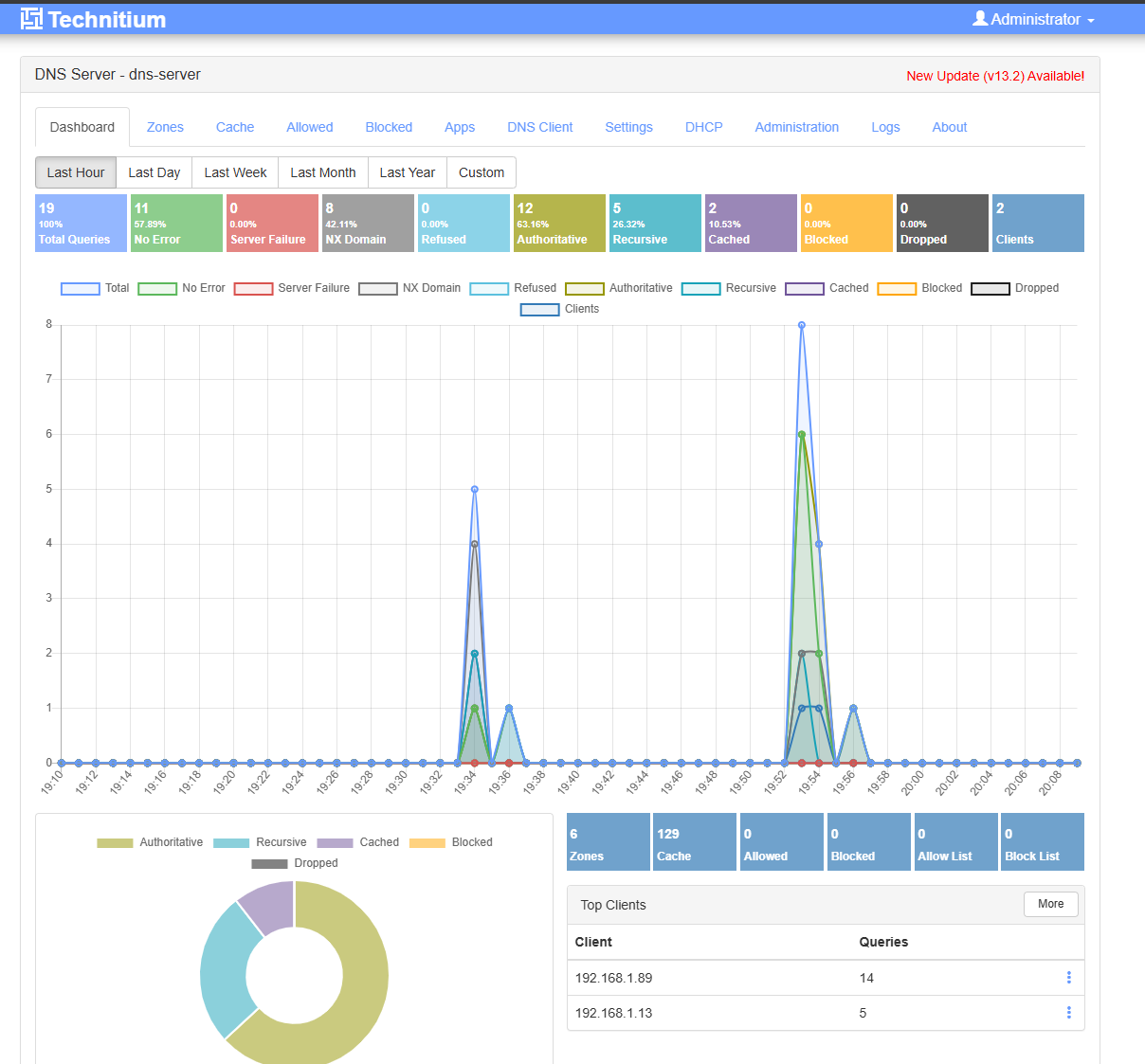The height and width of the screenshot is (1064, 1145).
Task: Click Cached swatch in donut chart legend
Action: [335, 842]
